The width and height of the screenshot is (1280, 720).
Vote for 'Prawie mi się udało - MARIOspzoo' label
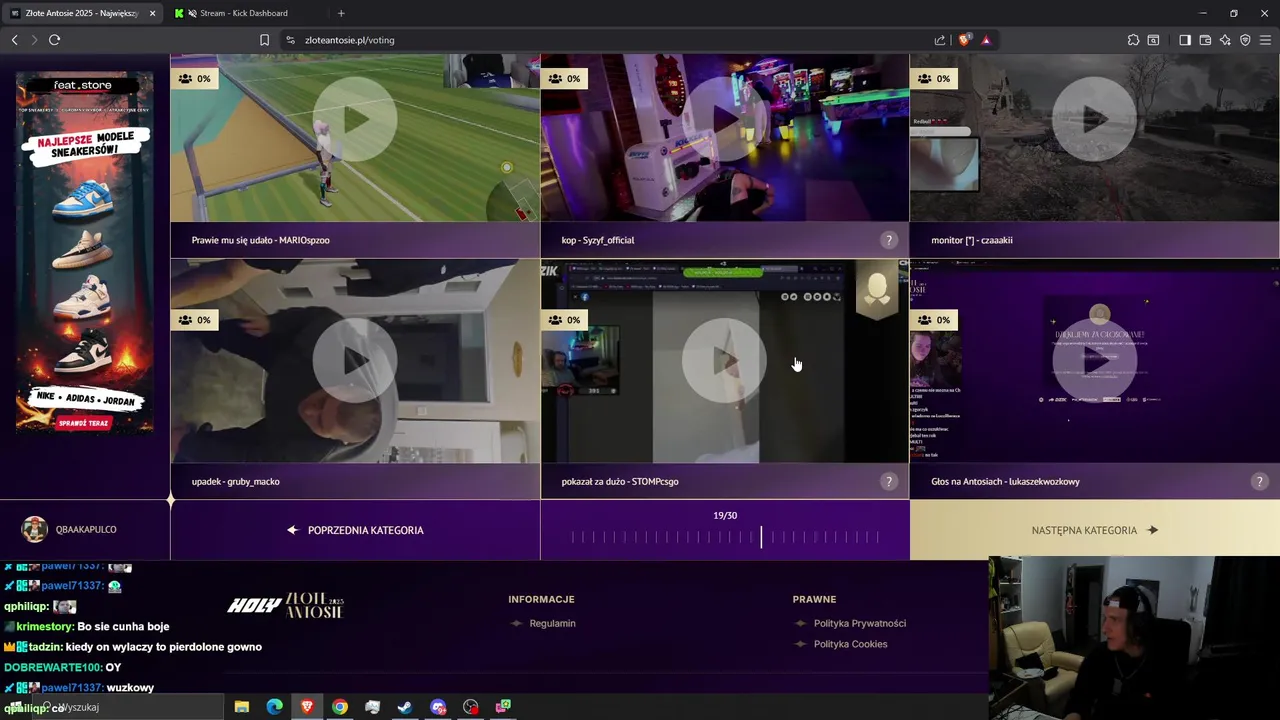pos(260,240)
